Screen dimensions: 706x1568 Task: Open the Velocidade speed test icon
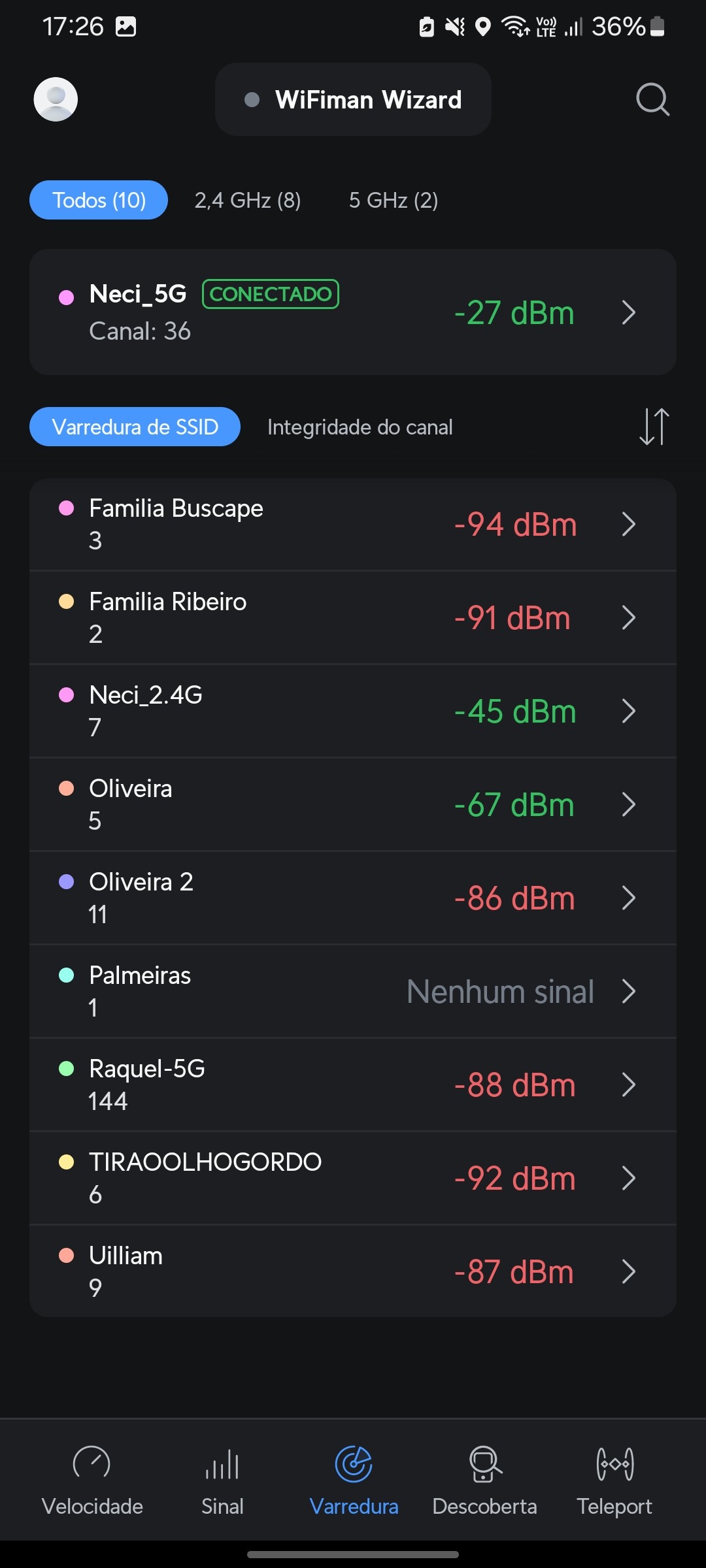[x=92, y=1463]
